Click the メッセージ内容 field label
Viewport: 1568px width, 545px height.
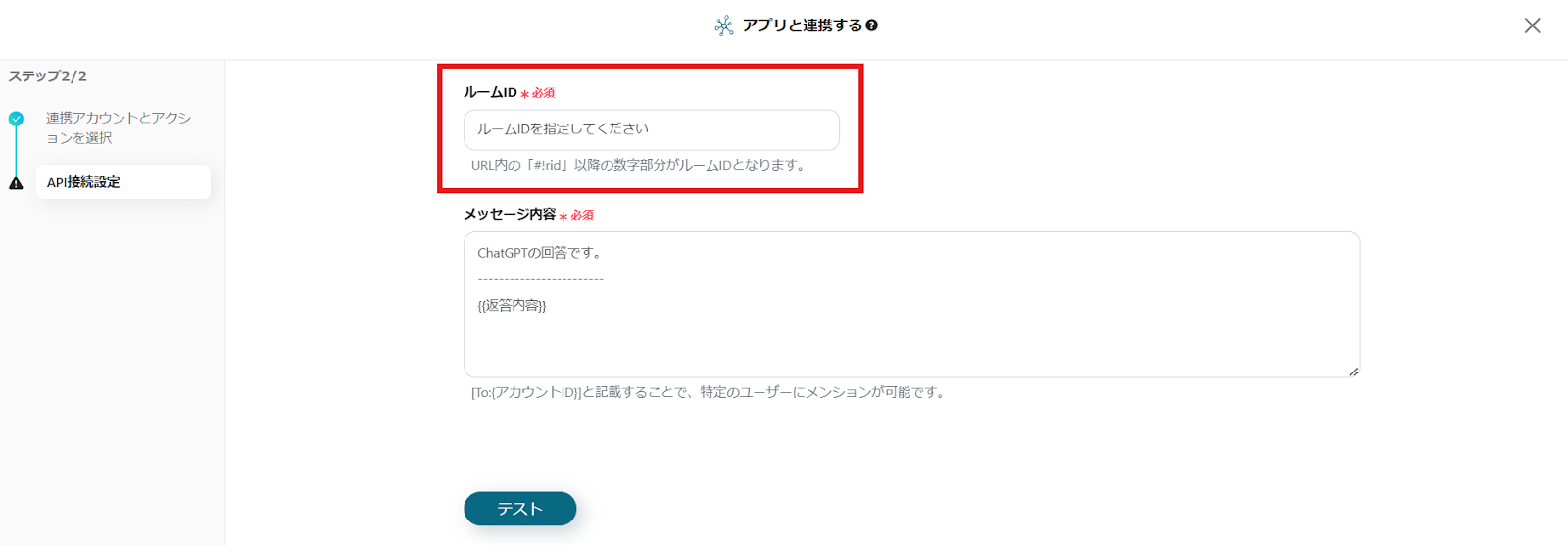(x=510, y=214)
